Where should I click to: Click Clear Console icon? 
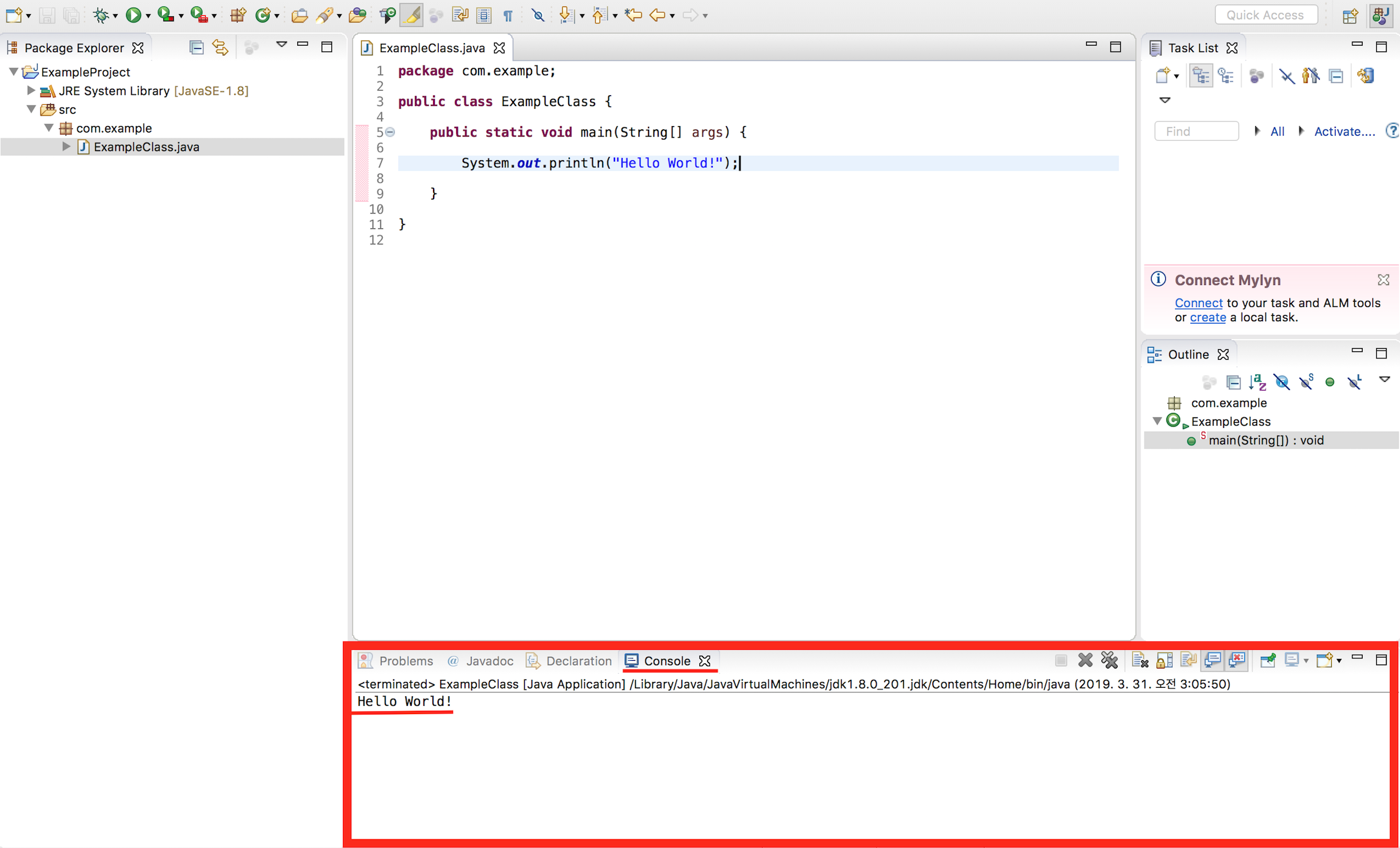pyautogui.click(x=1139, y=660)
